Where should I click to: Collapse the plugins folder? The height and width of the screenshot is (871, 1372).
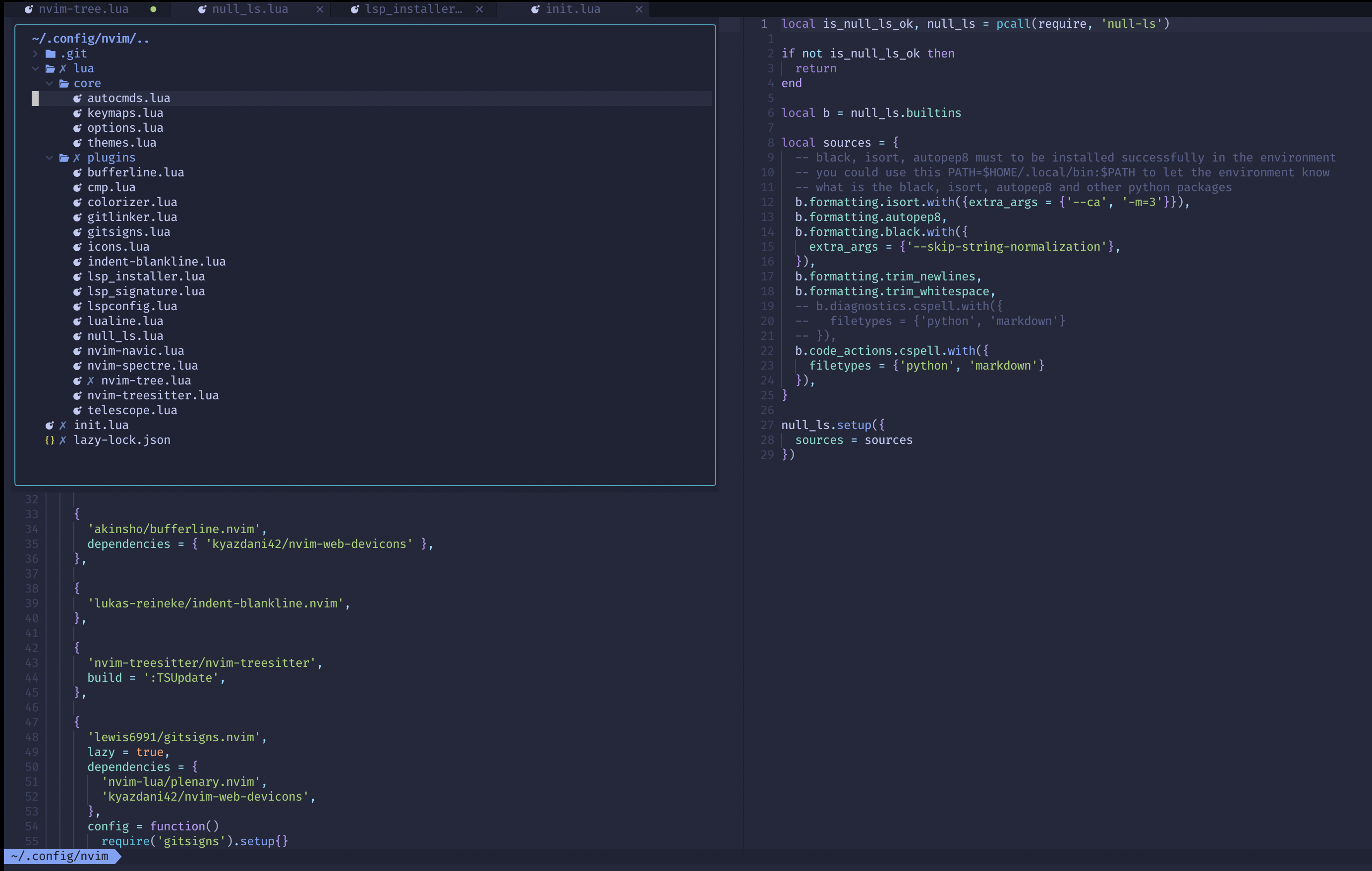coord(49,158)
